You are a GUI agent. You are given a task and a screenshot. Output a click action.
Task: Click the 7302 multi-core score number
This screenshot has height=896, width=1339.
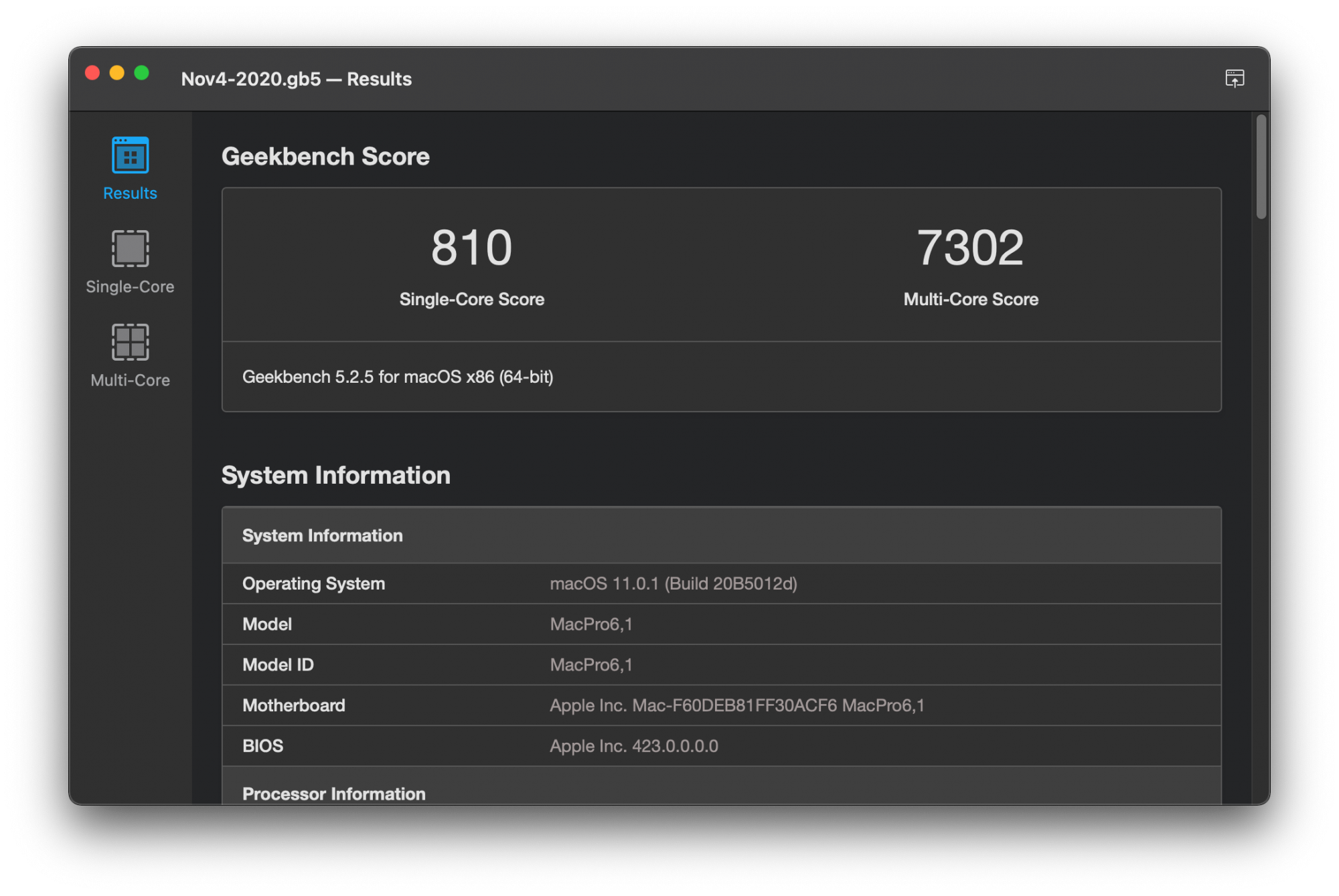(970, 248)
